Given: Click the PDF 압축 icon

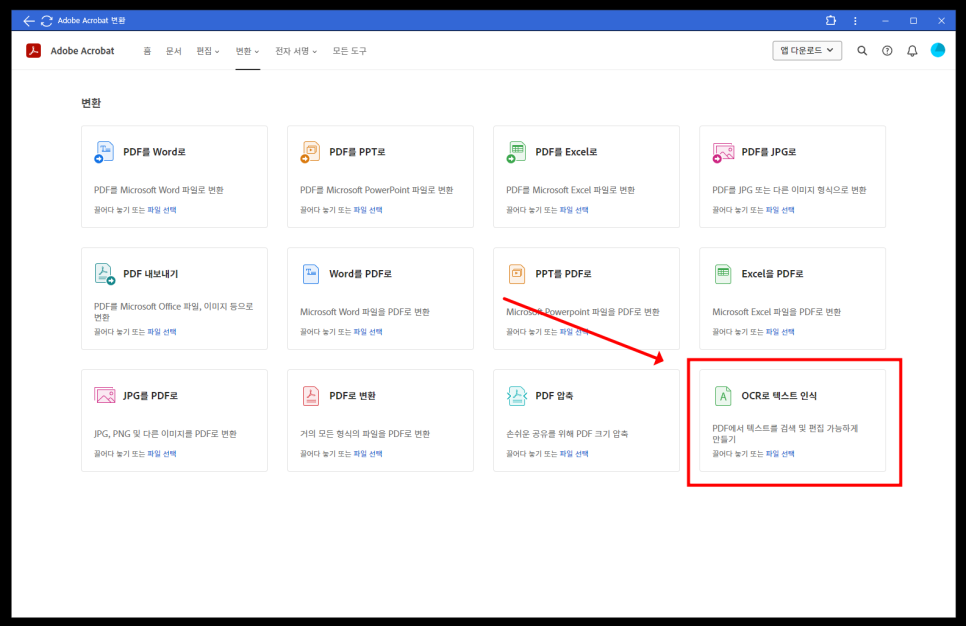Looking at the screenshot, I should pyautogui.click(x=517, y=396).
